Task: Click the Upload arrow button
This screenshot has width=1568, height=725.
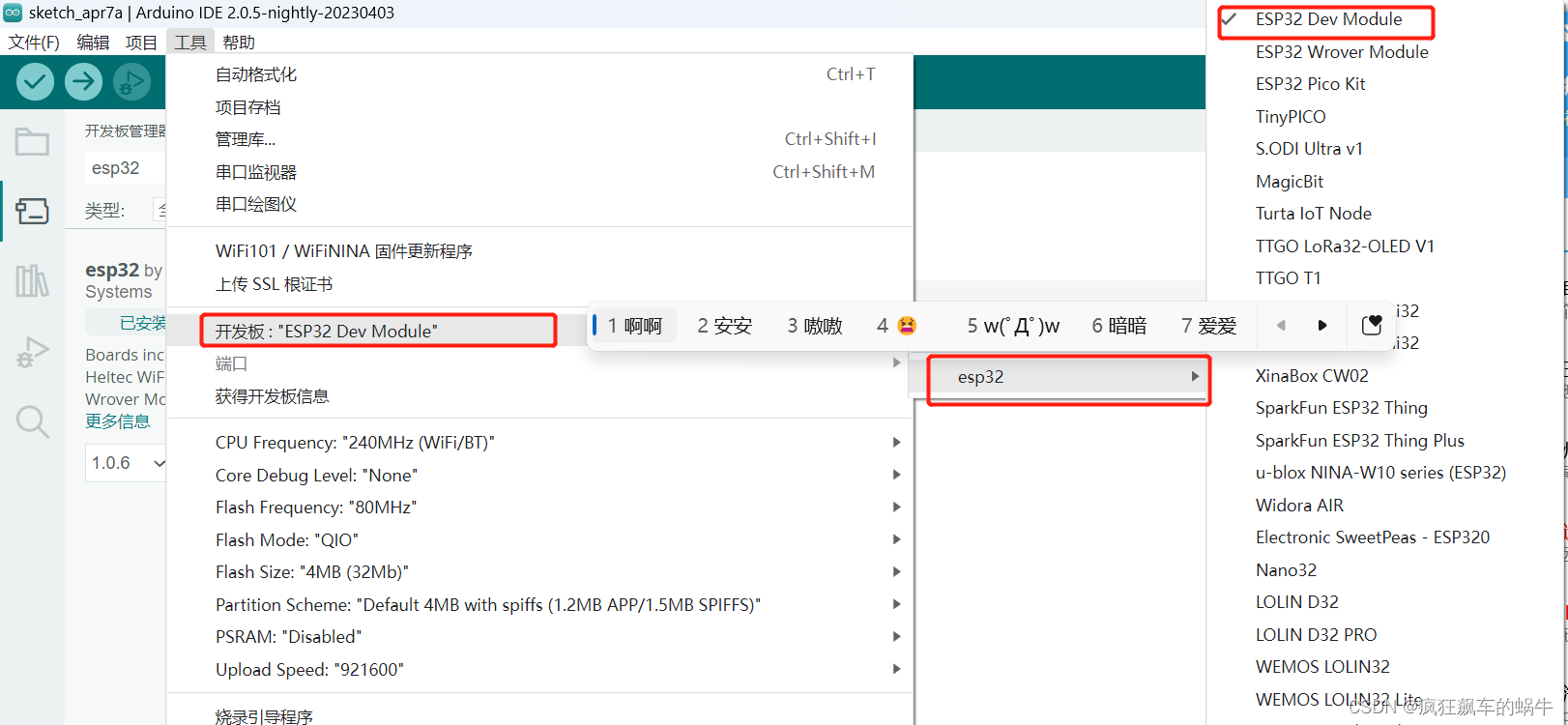Action: pos(83,82)
